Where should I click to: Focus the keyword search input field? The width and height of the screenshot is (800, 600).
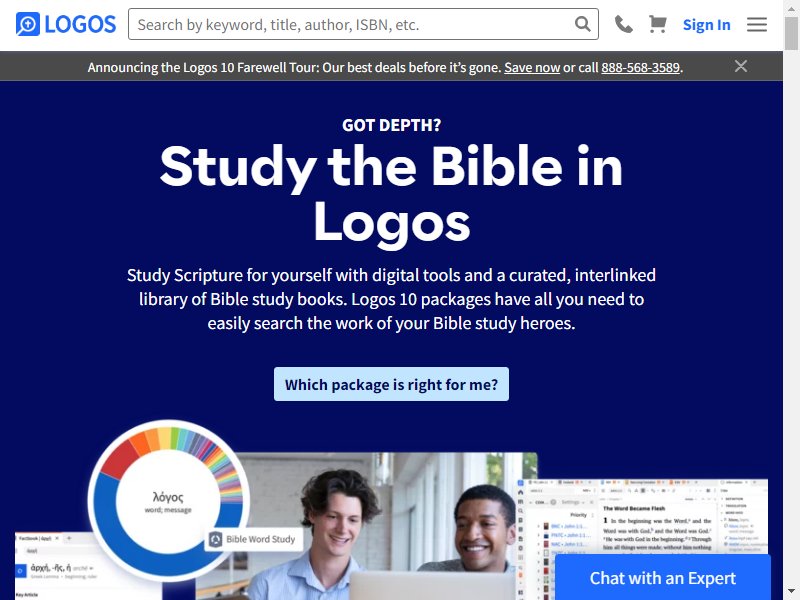pyautogui.click(x=352, y=24)
